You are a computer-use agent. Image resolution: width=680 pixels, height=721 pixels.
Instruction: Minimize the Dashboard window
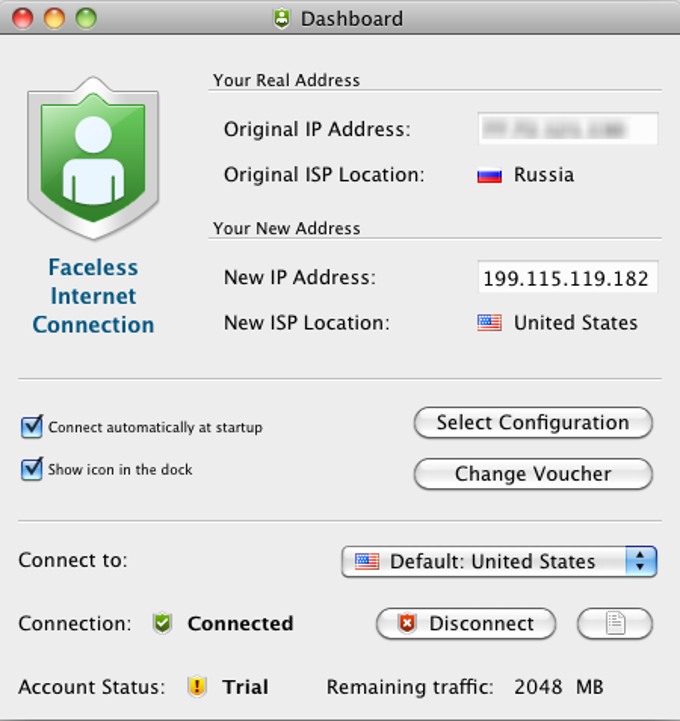(54, 18)
